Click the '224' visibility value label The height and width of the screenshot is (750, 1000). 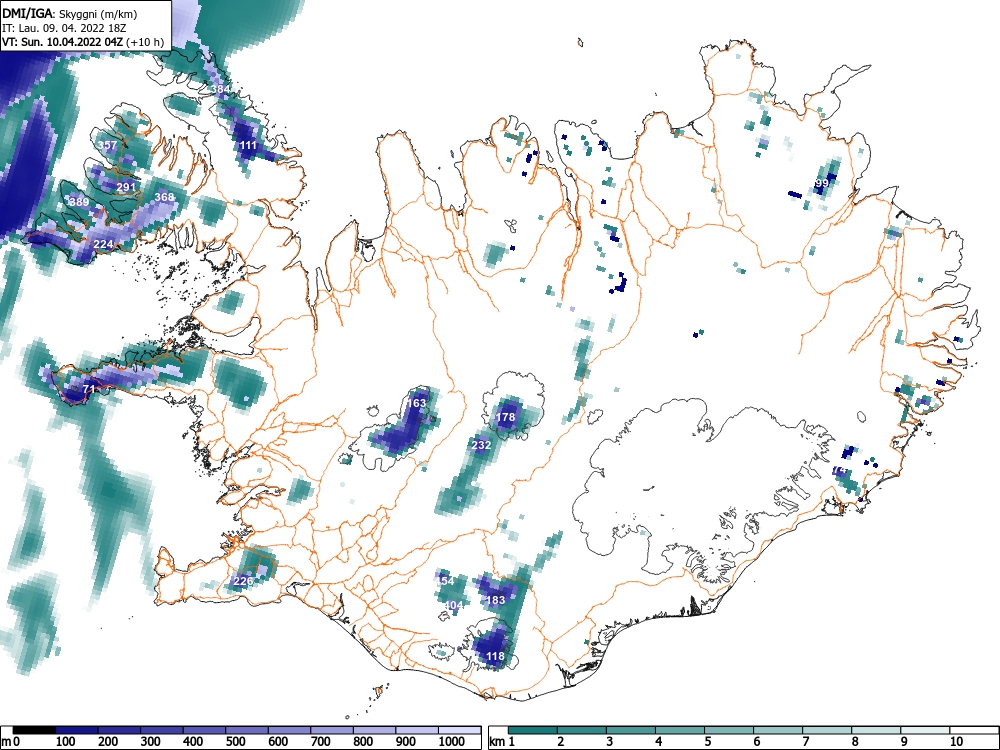(x=103, y=244)
